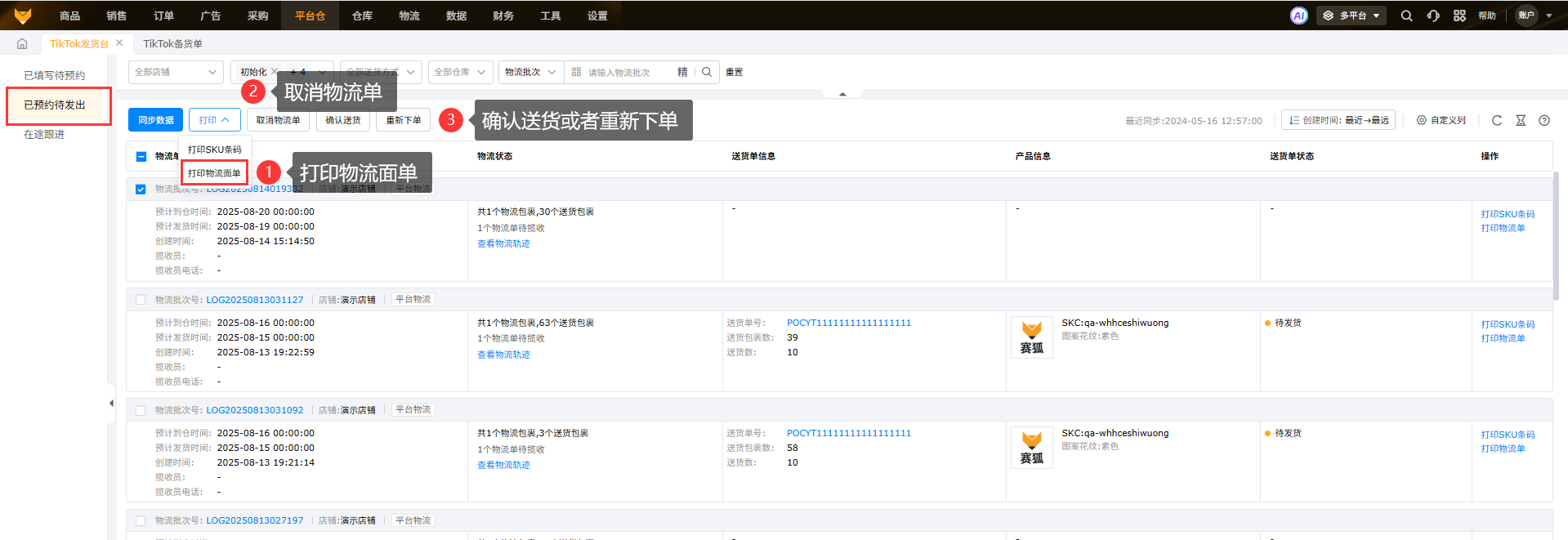1568x540 pixels.
Task: Select 在途跟进 in sidebar
Action: [44, 134]
